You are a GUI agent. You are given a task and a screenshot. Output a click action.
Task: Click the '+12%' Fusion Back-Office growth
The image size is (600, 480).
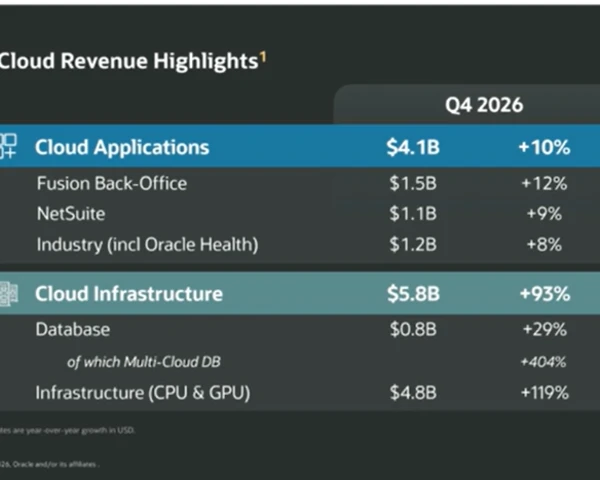click(x=544, y=183)
